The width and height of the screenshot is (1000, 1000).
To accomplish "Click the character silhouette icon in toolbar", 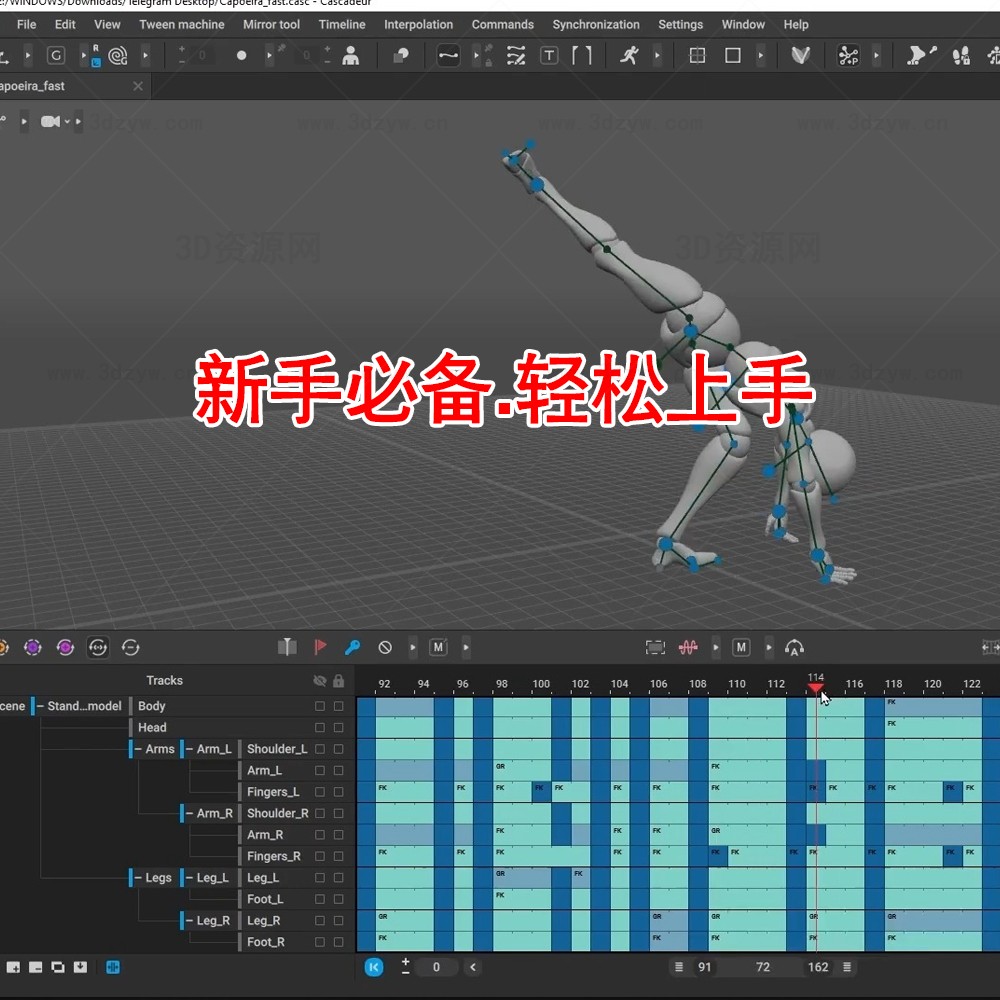I will (x=350, y=56).
